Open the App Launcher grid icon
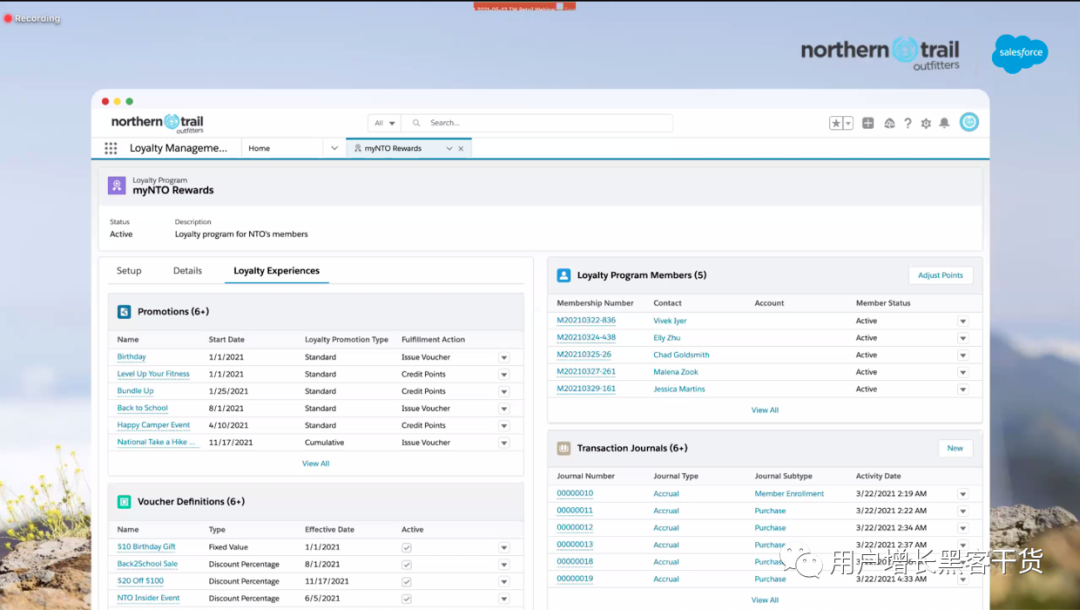 [x=111, y=148]
